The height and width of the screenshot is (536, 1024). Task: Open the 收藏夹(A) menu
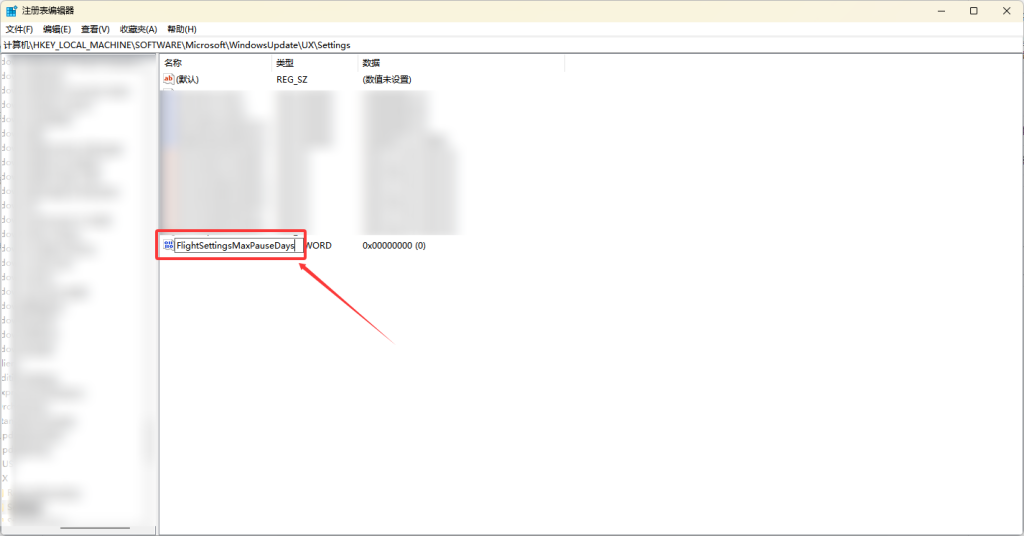pos(138,29)
